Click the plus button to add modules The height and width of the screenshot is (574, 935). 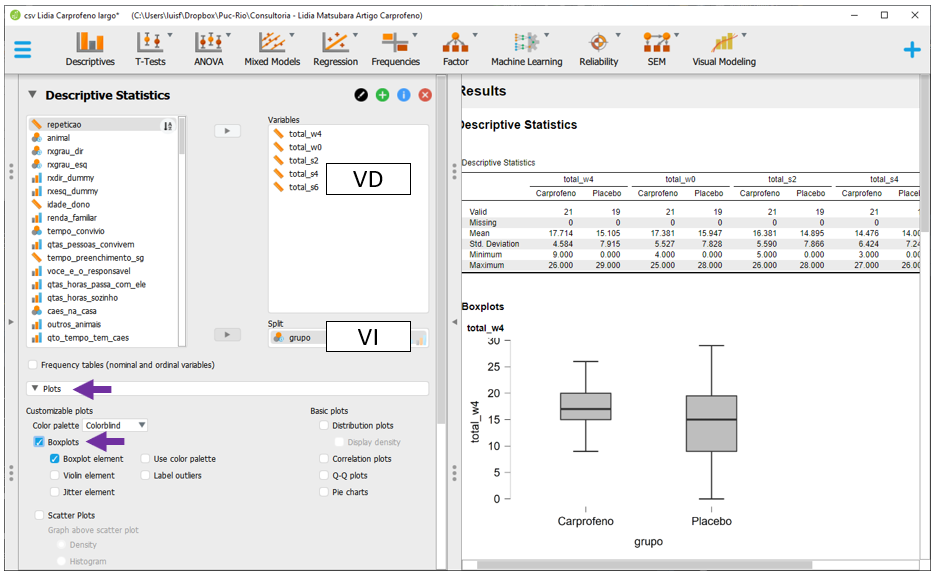pos(911,50)
